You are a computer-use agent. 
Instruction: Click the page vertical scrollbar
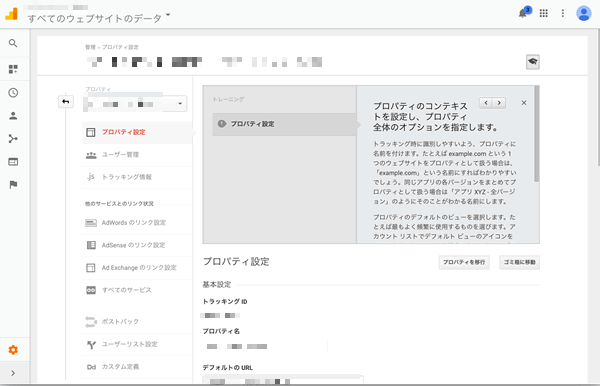pos(598,98)
